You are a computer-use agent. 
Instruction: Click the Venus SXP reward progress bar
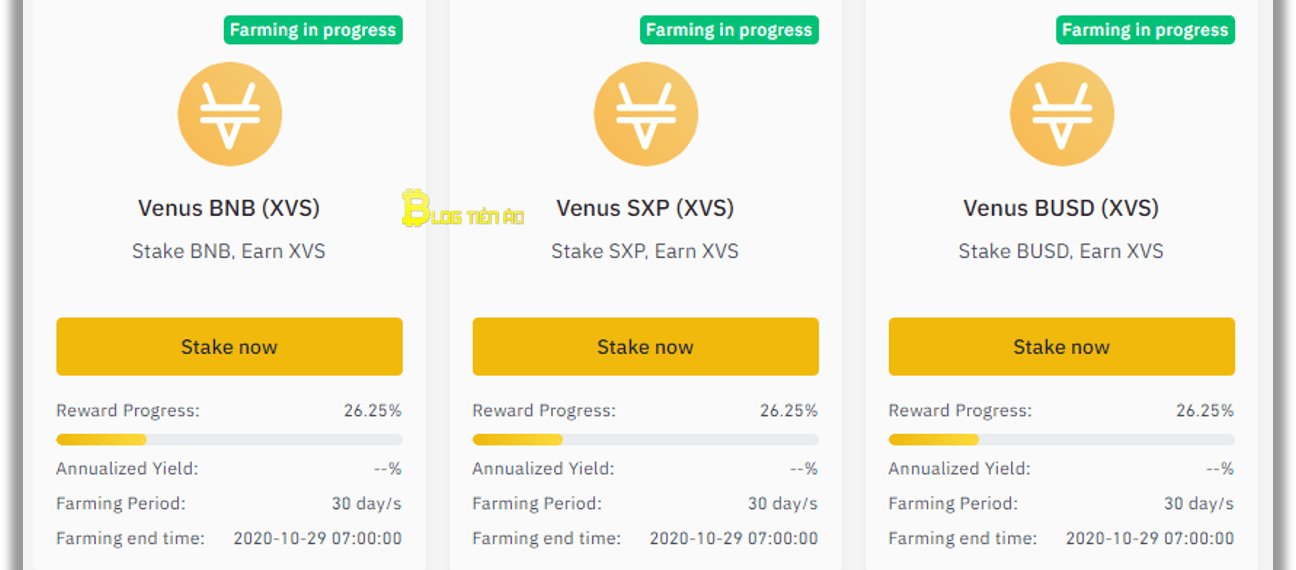(x=645, y=439)
